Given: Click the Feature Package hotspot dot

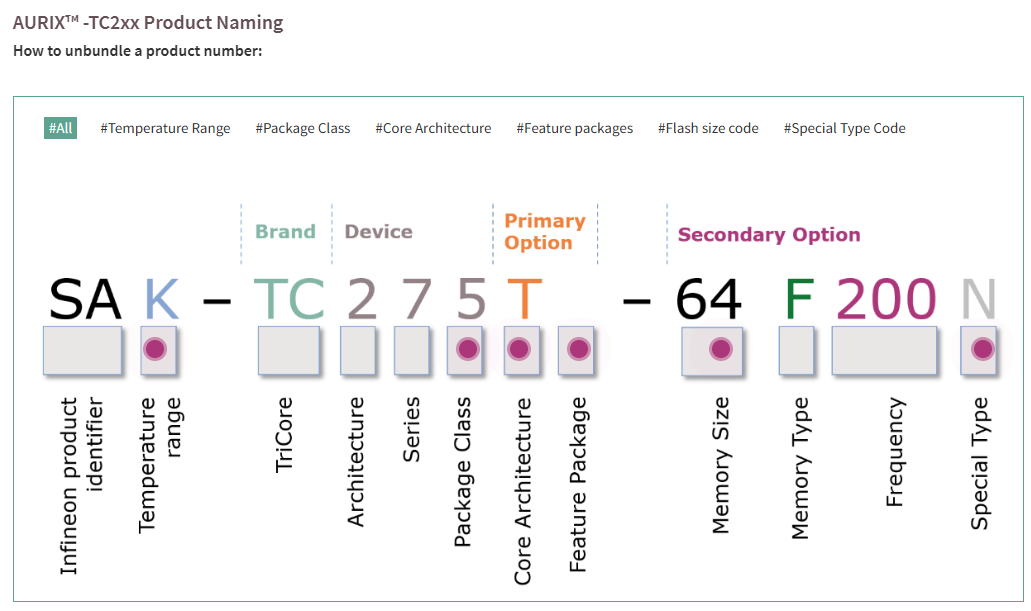Looking at the screenshot, I should (x=578, y=349).
